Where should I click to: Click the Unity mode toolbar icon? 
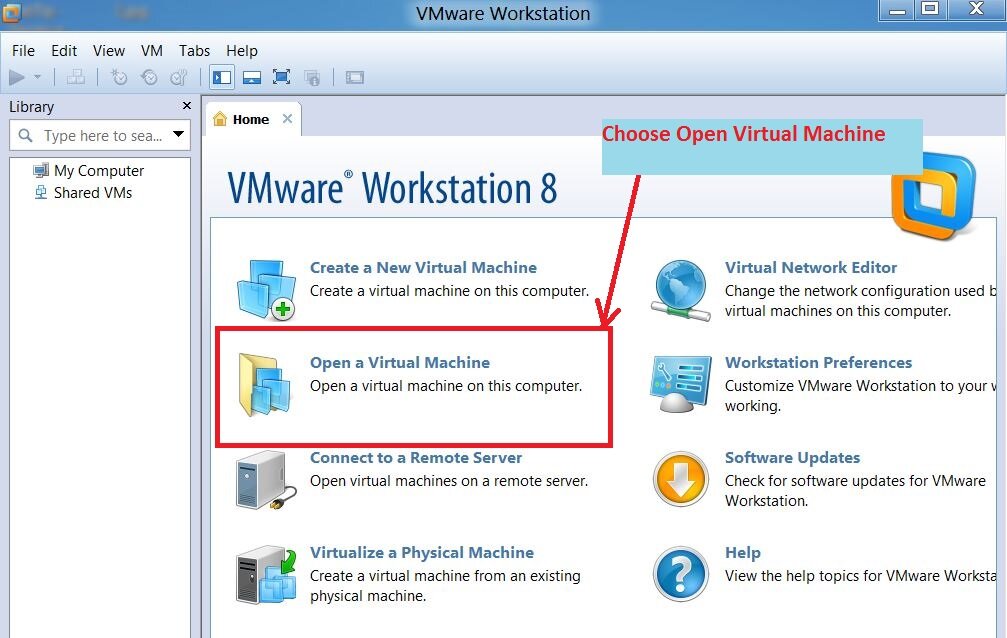point(312,78)
